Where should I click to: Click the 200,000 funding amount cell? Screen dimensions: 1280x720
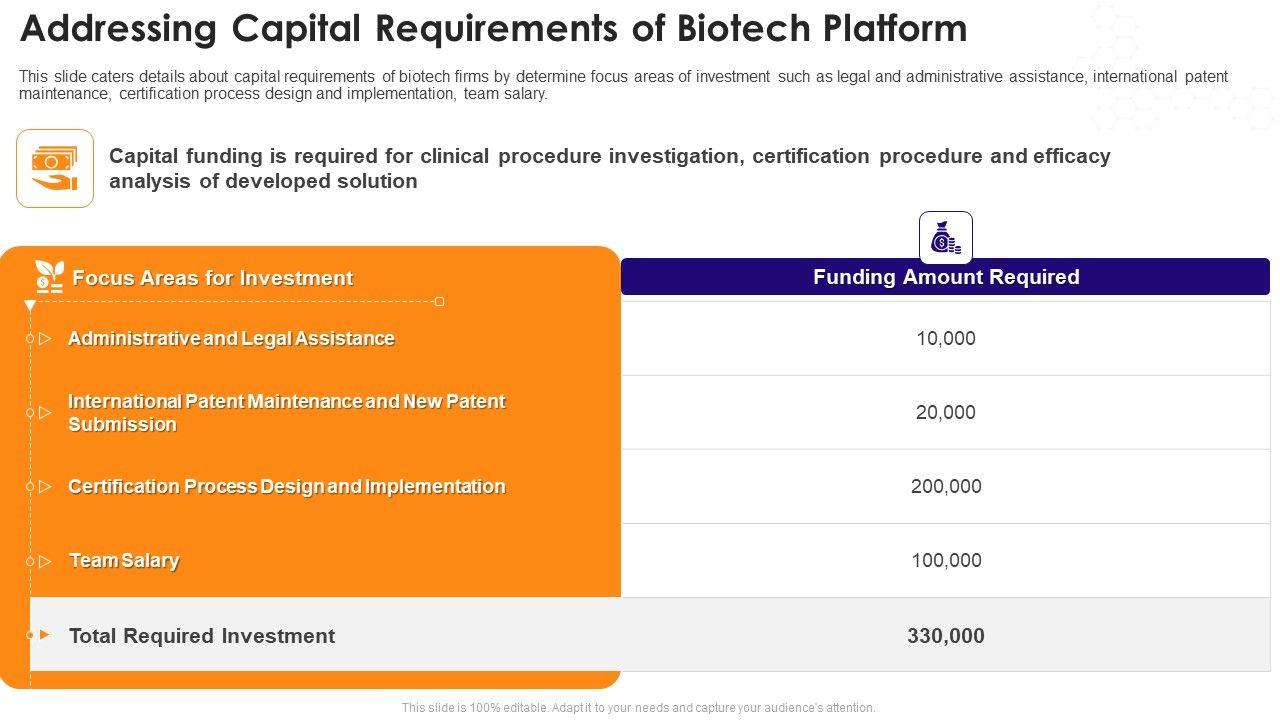point(945,487)
